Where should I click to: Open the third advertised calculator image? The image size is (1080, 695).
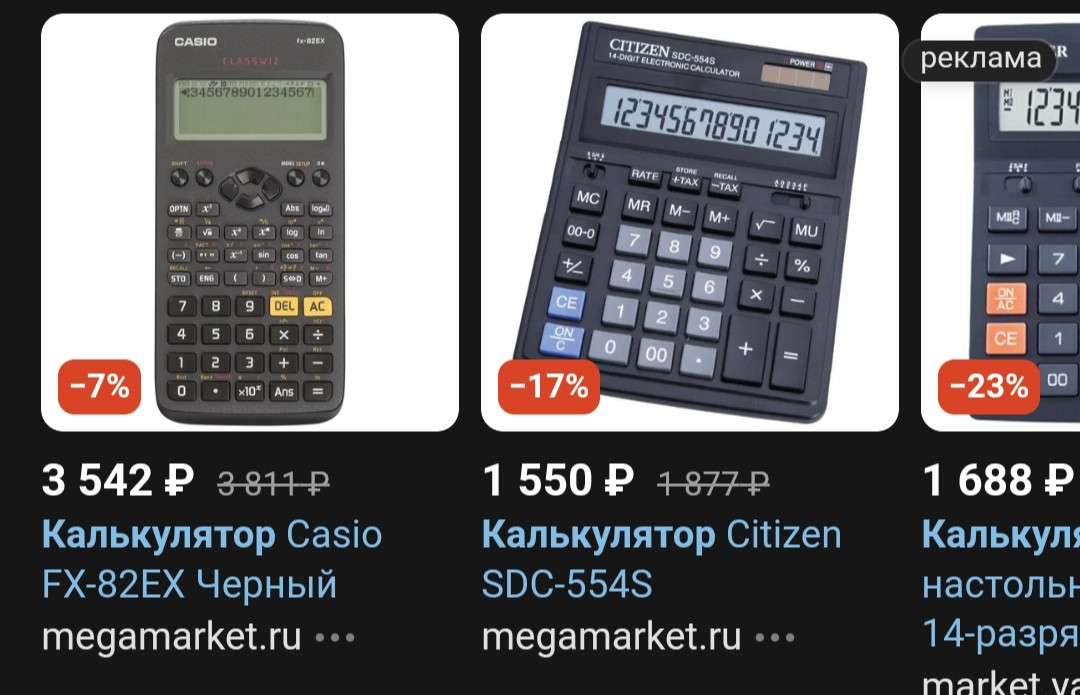1000,222
